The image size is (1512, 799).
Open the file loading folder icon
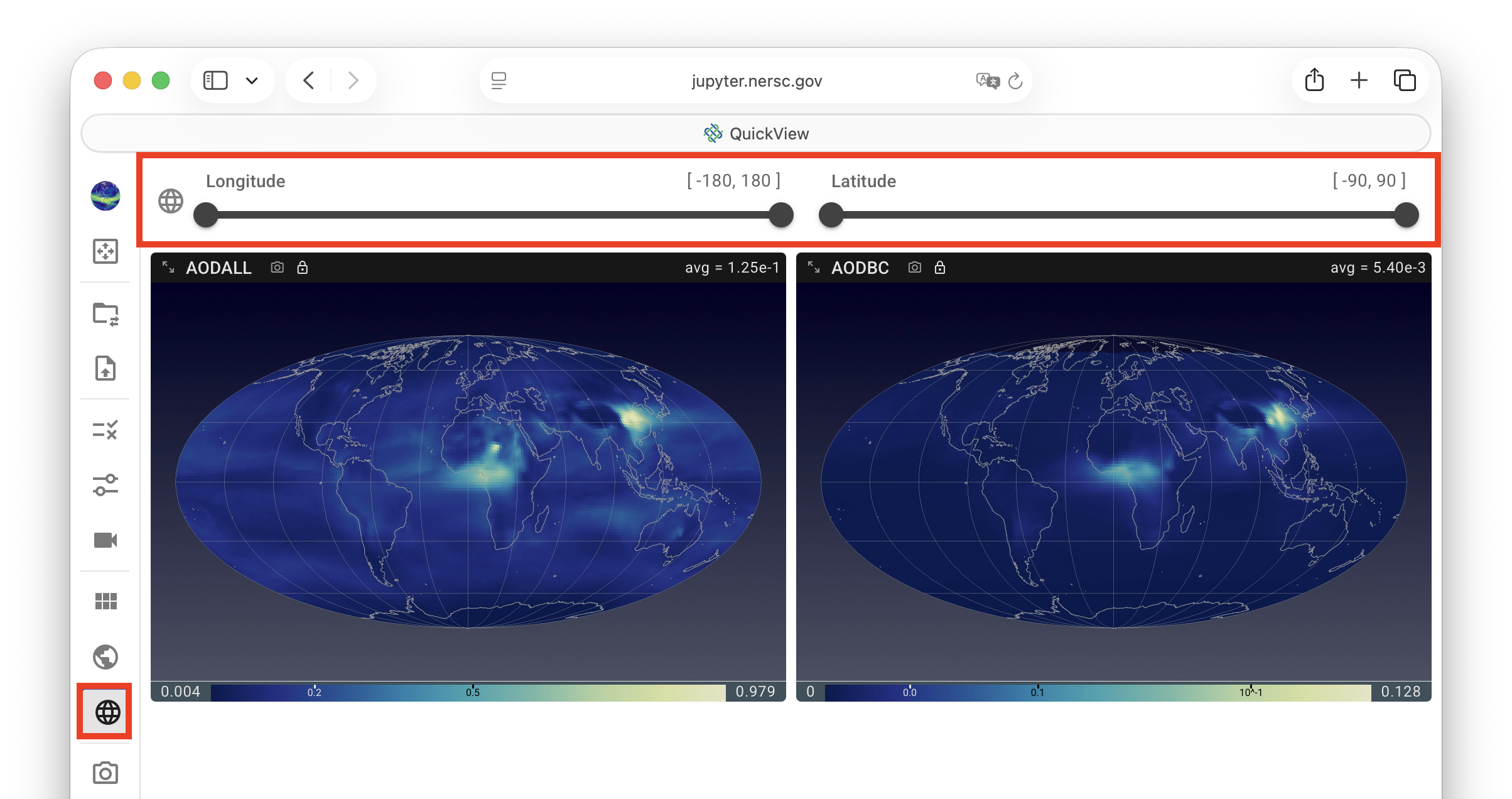click(x=105, y=314)
